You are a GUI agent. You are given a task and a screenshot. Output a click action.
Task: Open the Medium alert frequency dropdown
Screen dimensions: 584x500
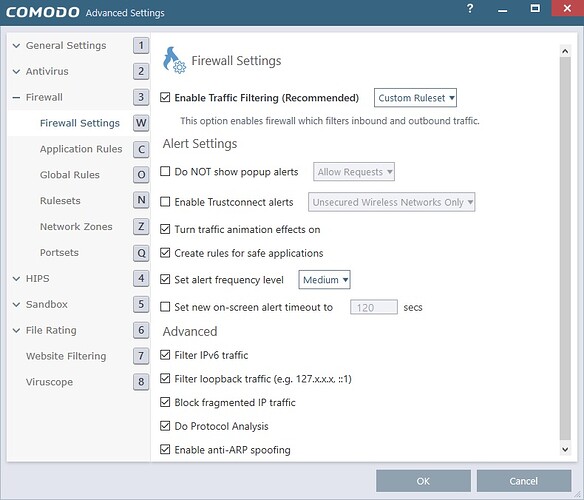(x=324, y=280)
